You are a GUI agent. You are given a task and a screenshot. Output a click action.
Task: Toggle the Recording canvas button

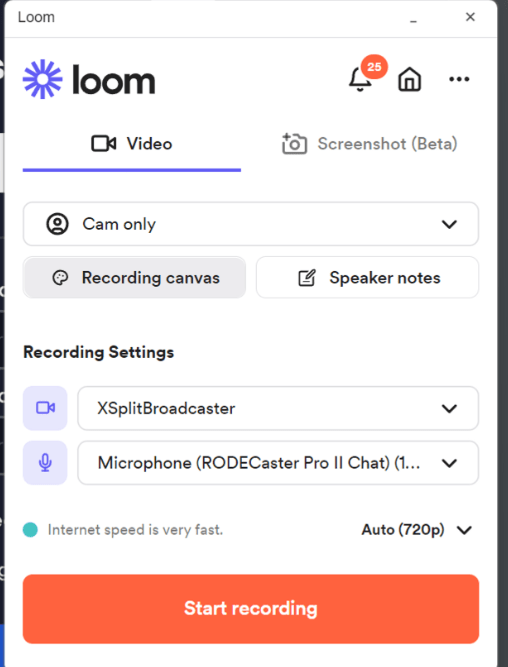(x=134, y=277)
